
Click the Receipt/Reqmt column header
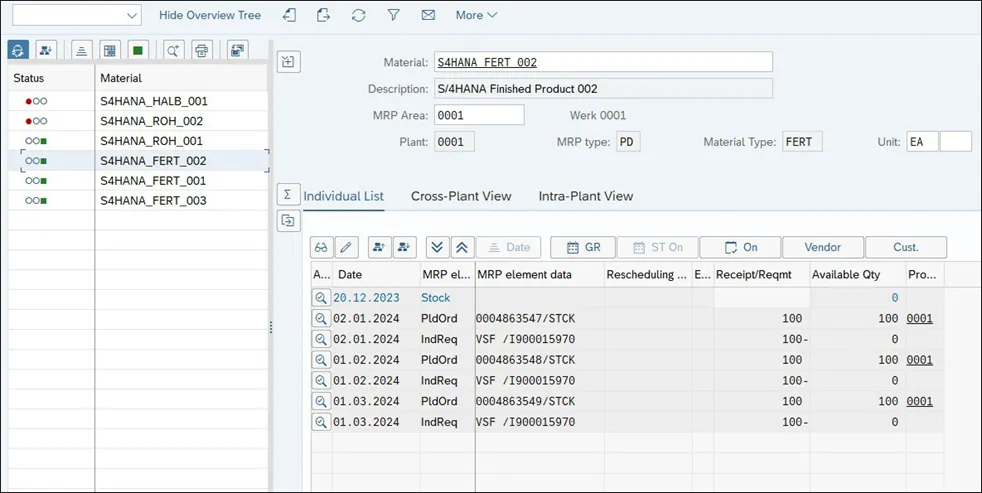pos(761,274)
